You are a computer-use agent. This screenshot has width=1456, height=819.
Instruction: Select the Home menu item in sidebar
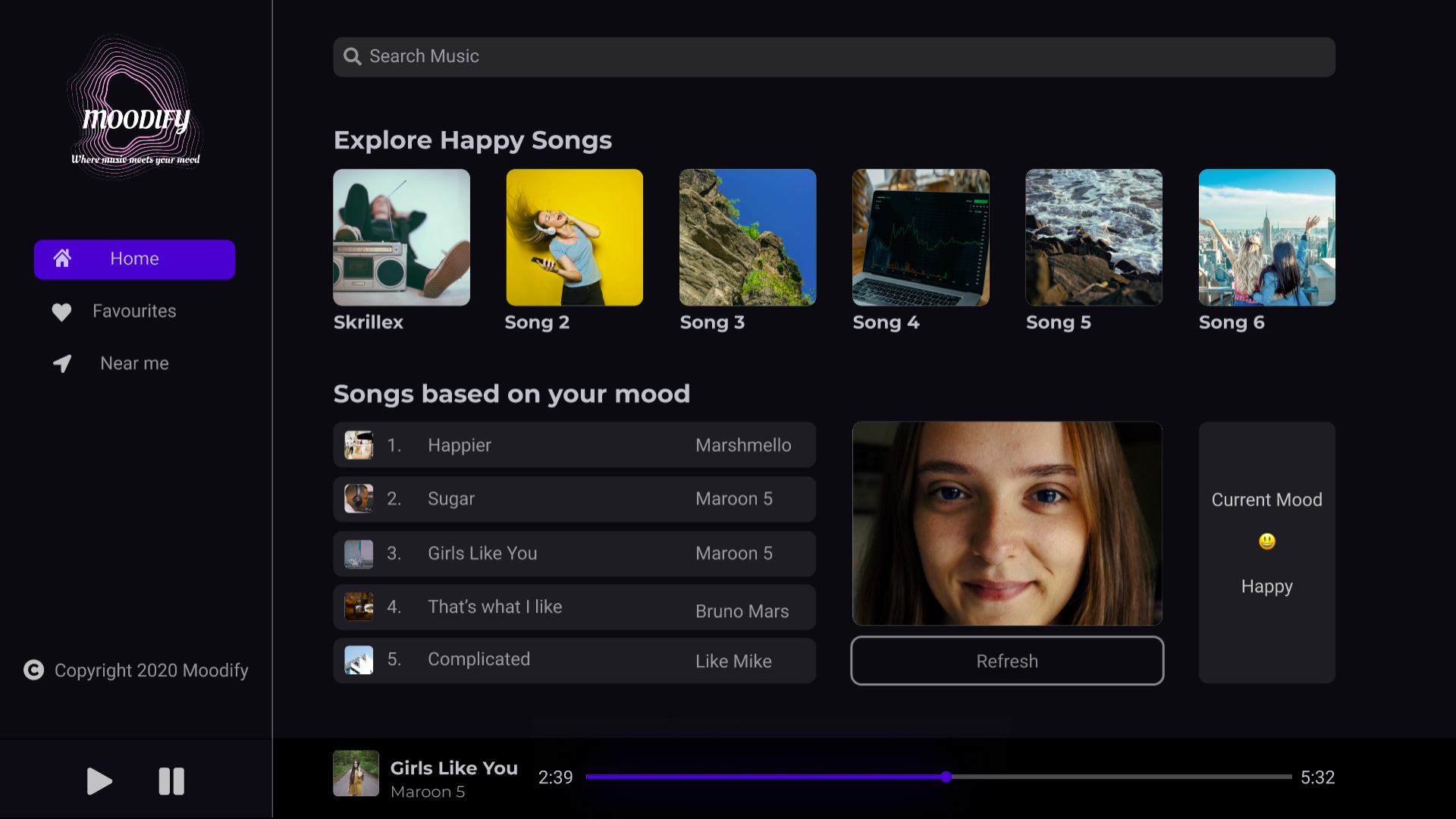pos(134,259)
